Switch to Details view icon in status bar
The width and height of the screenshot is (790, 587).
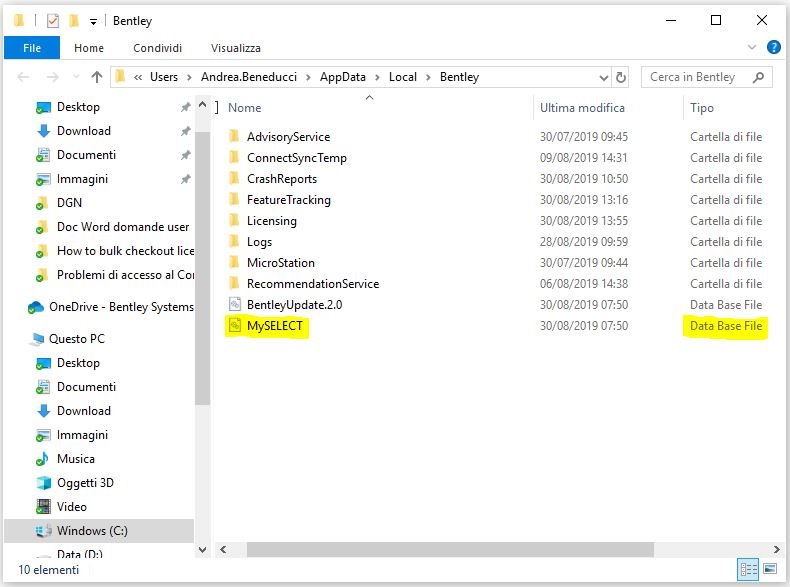748,569
